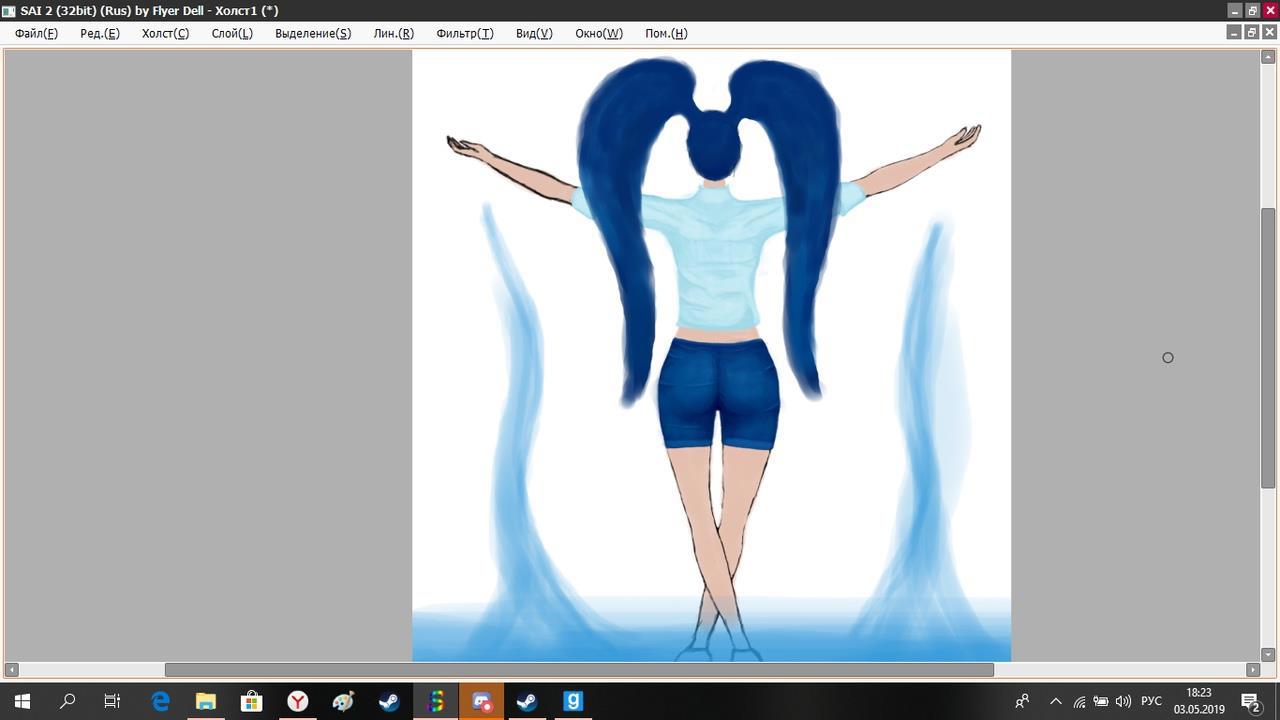Image resolution: width=1280 pixels, height=720 pixels.
Task: Open the Файл menu
Action: click(x=36, y=33)
